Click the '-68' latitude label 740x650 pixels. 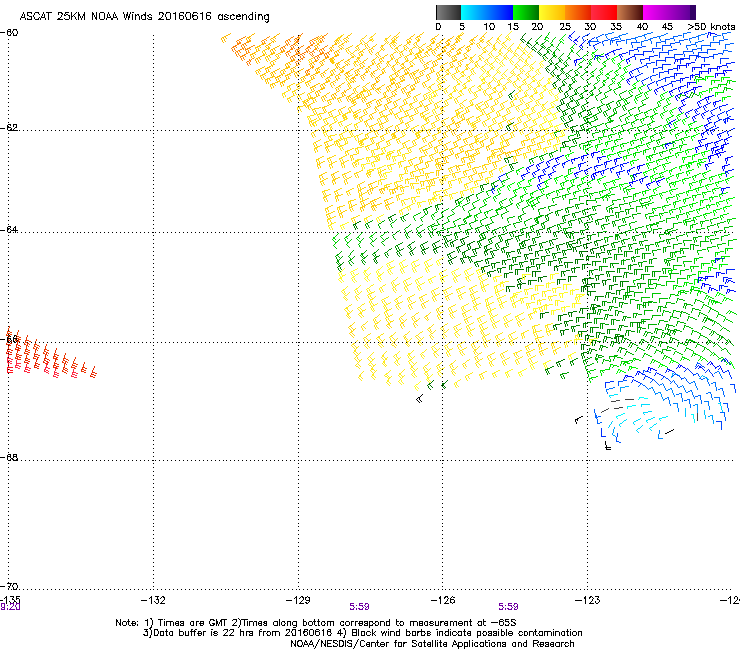point(9,458)
